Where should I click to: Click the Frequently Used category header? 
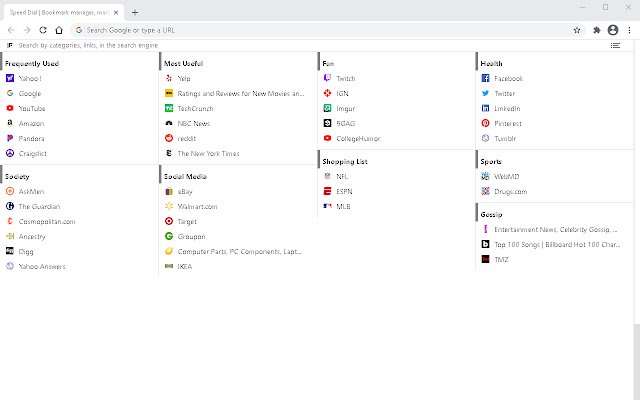[x=32, y=64]
